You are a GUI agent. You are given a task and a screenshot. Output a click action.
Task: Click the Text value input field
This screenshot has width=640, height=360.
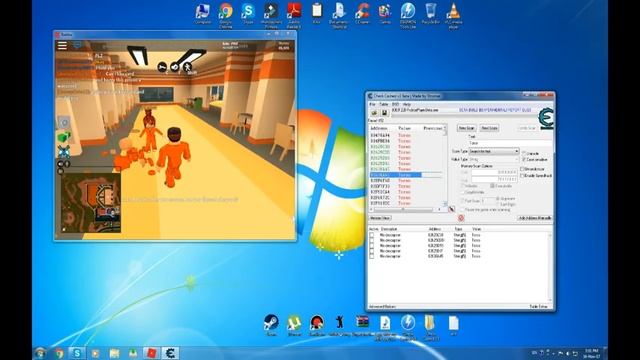[x=510, y=143]
